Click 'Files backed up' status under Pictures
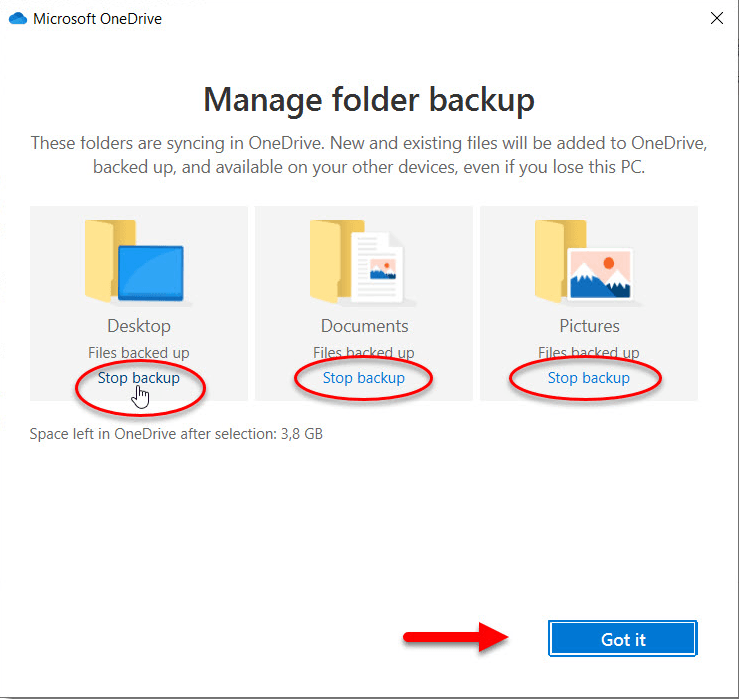Screen dimensions: 739x699 click(x=589, y=353)
